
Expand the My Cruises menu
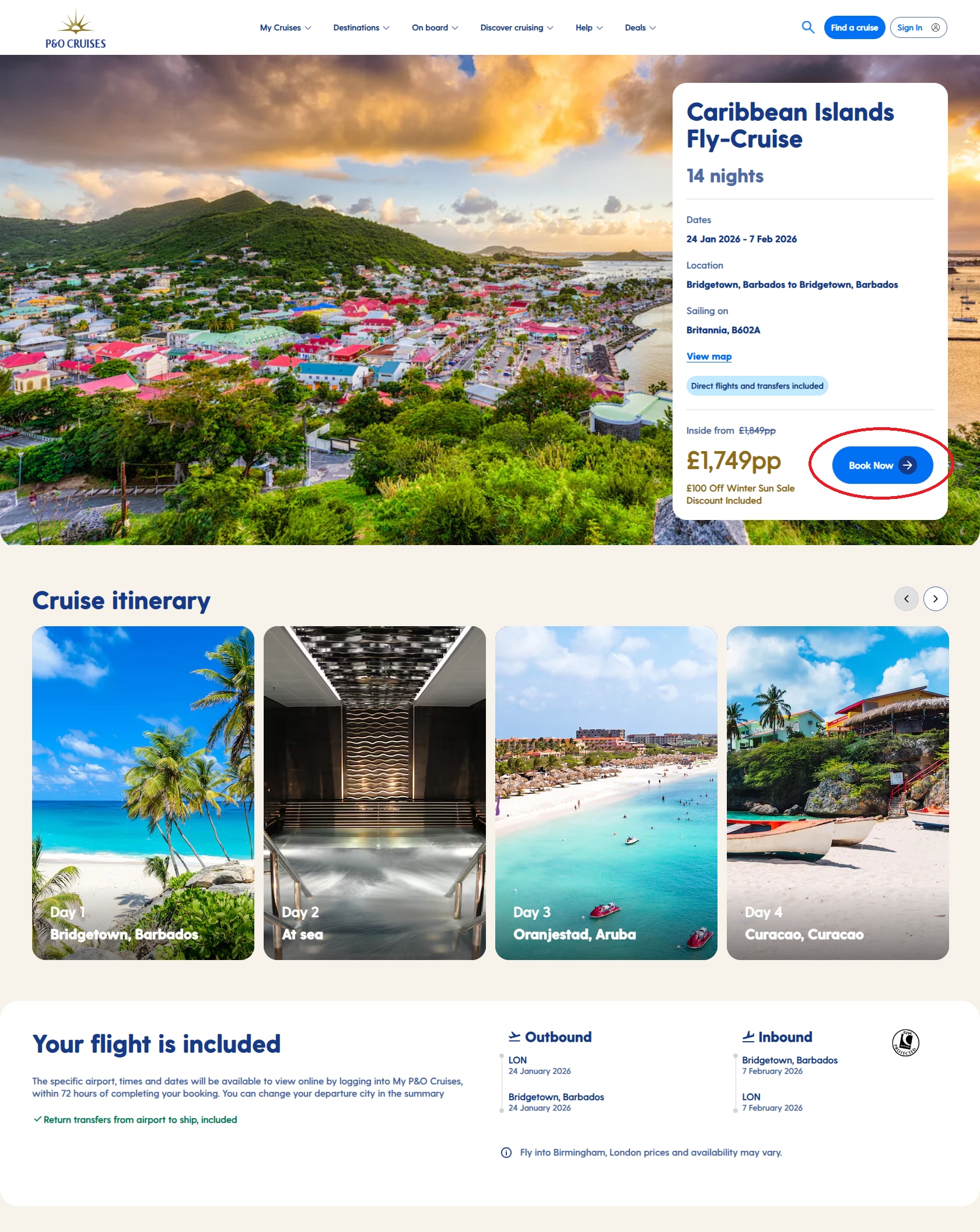point(286,27)
